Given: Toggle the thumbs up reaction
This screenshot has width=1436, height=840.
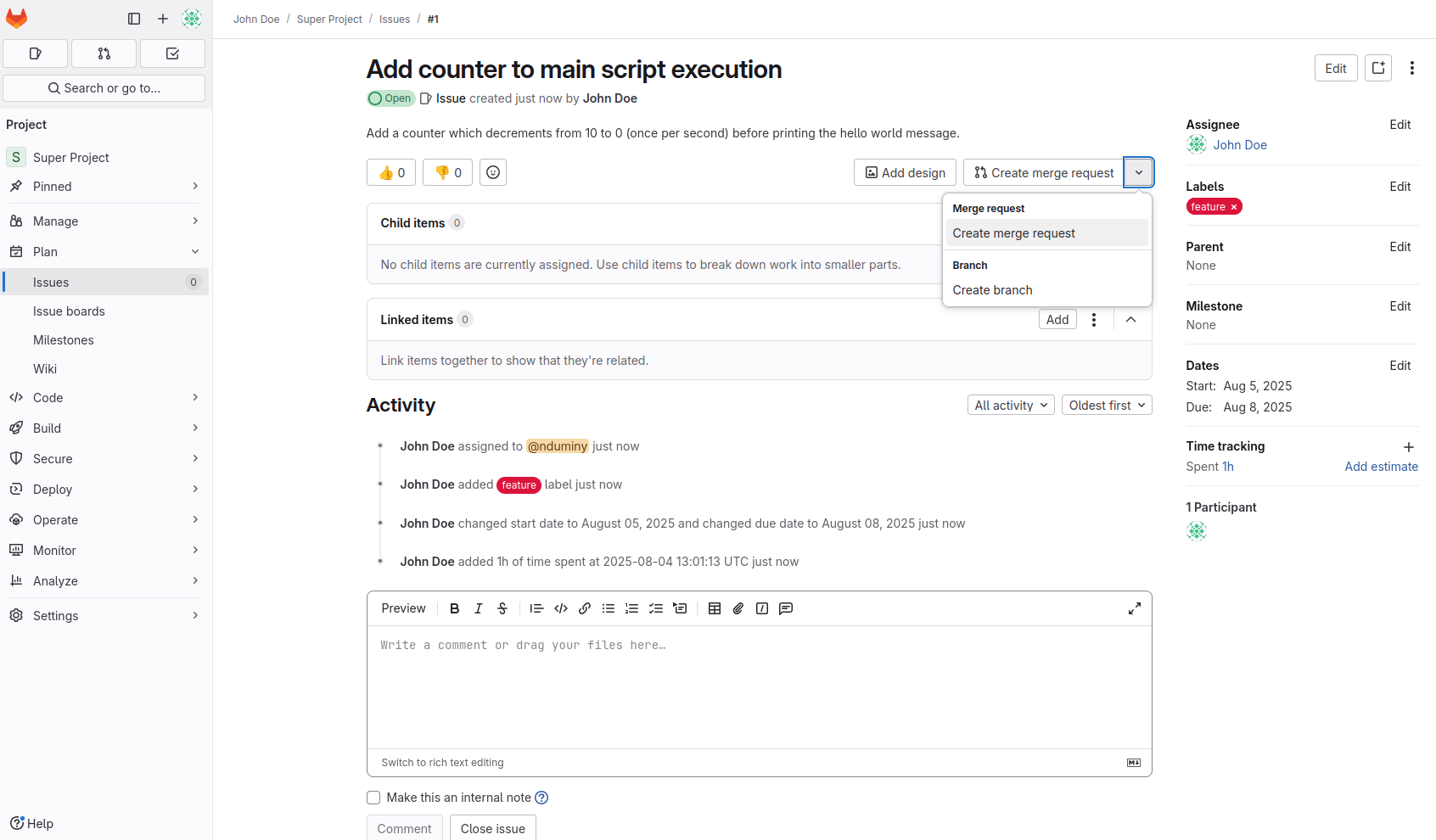Looking at the screenshot, I should coord(390,172).
